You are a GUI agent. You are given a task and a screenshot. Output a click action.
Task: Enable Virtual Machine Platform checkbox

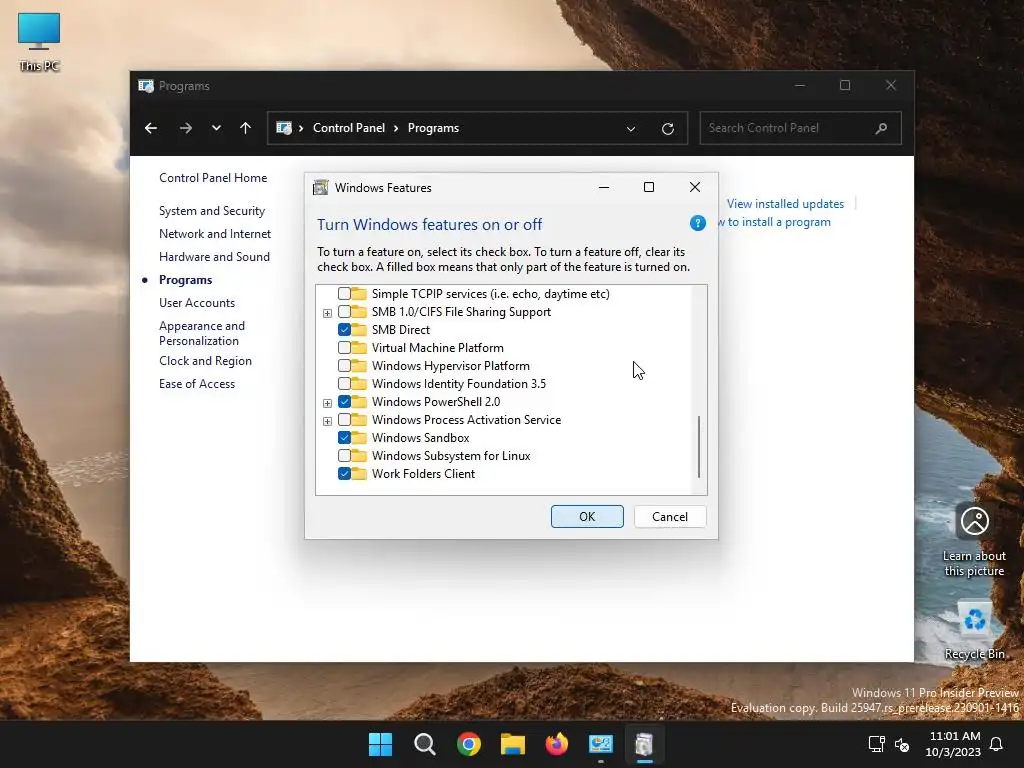pyautogui.click(x=344, y=347)
